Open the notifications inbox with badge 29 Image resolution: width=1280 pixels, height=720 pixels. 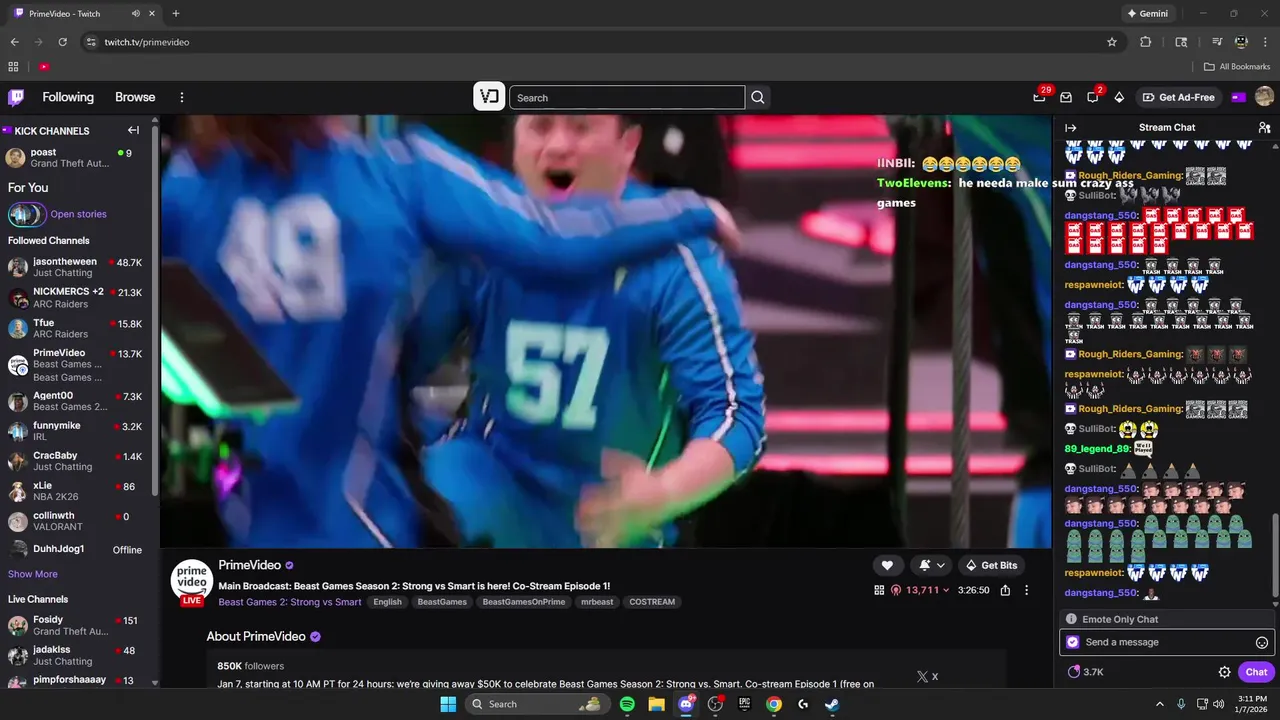click(1040, 97)
